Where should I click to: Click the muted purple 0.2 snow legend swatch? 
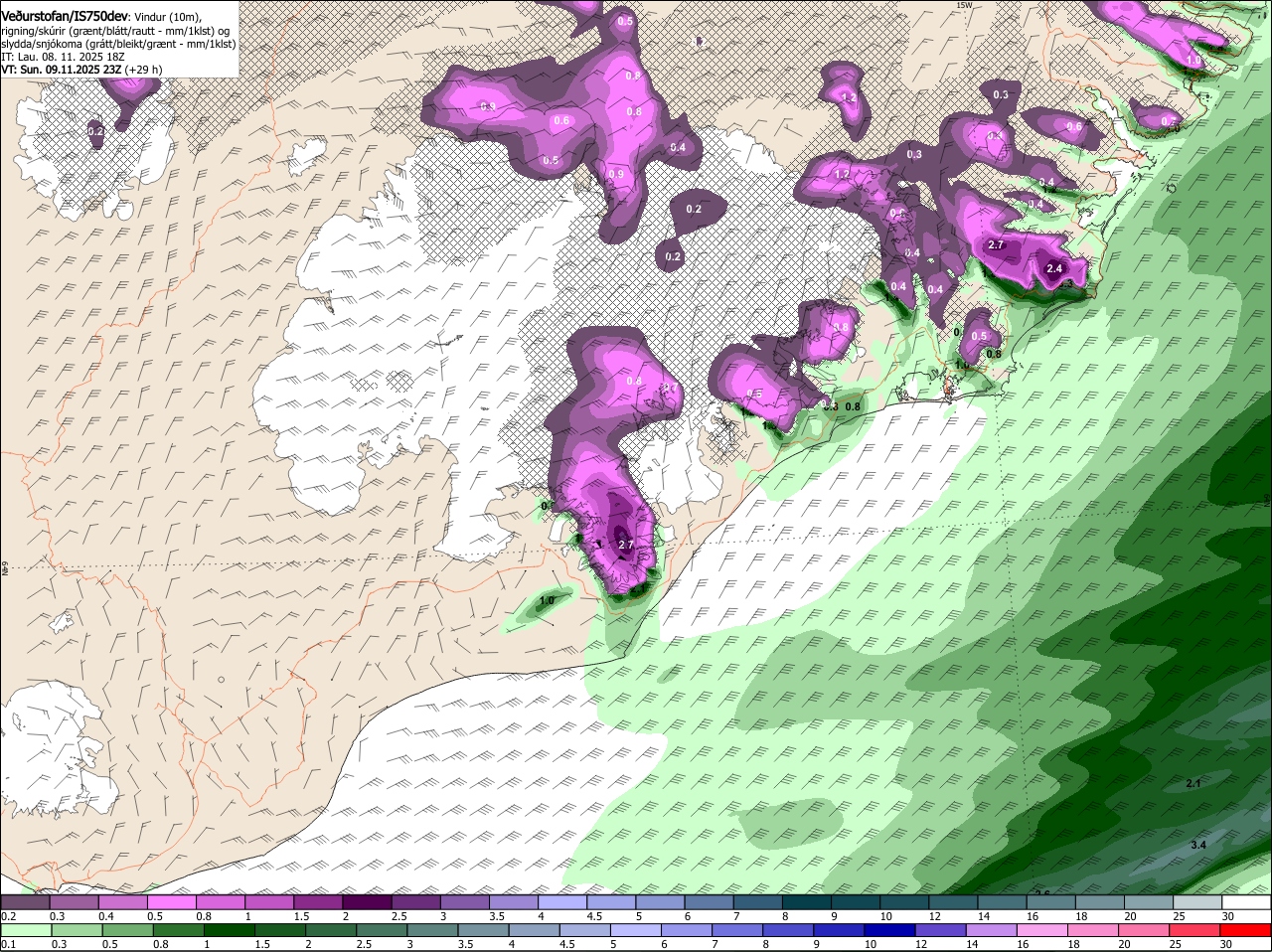point(25,902)
